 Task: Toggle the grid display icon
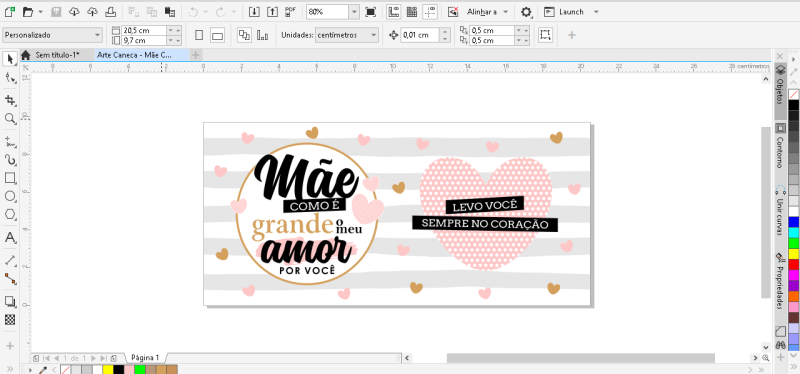(411, 11)
